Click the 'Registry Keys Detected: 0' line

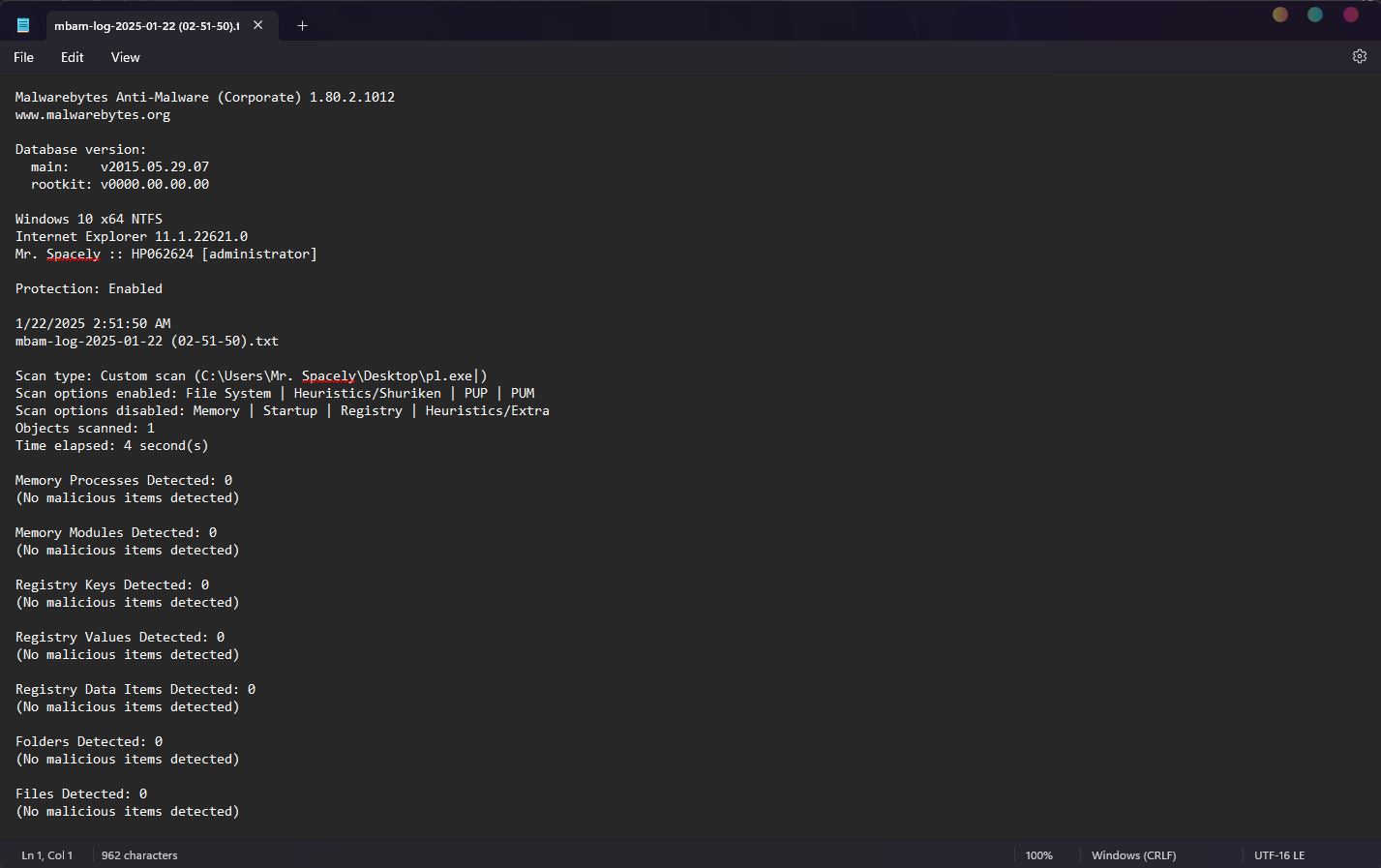coord(112,584)
